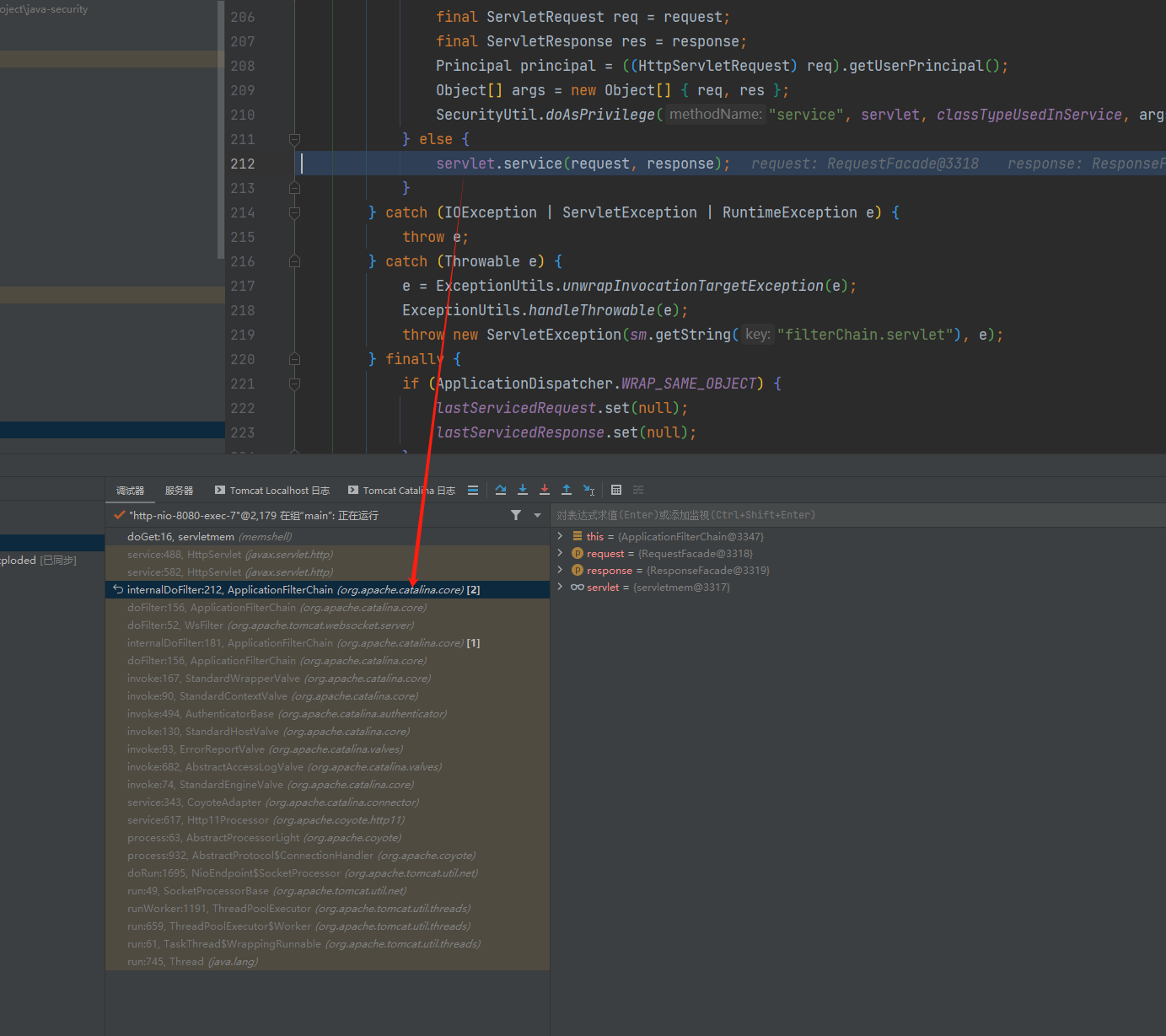Viewport: 1166px width, 1036px height.
Task: Click WRAP_SAME_OBJECT constant on line 221
Action: [x=689, y=384]
